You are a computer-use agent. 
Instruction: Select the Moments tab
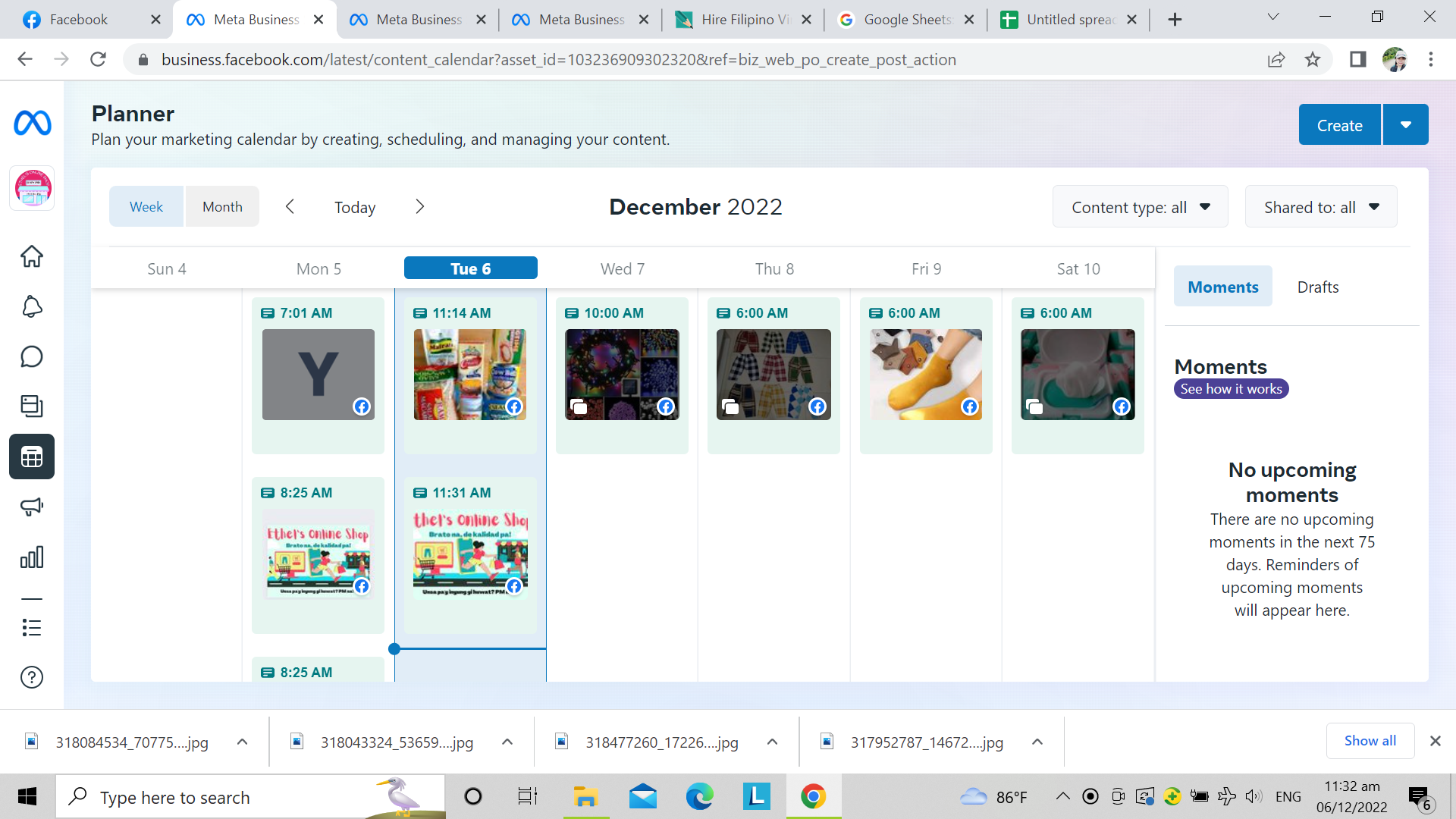point(1223,287)
